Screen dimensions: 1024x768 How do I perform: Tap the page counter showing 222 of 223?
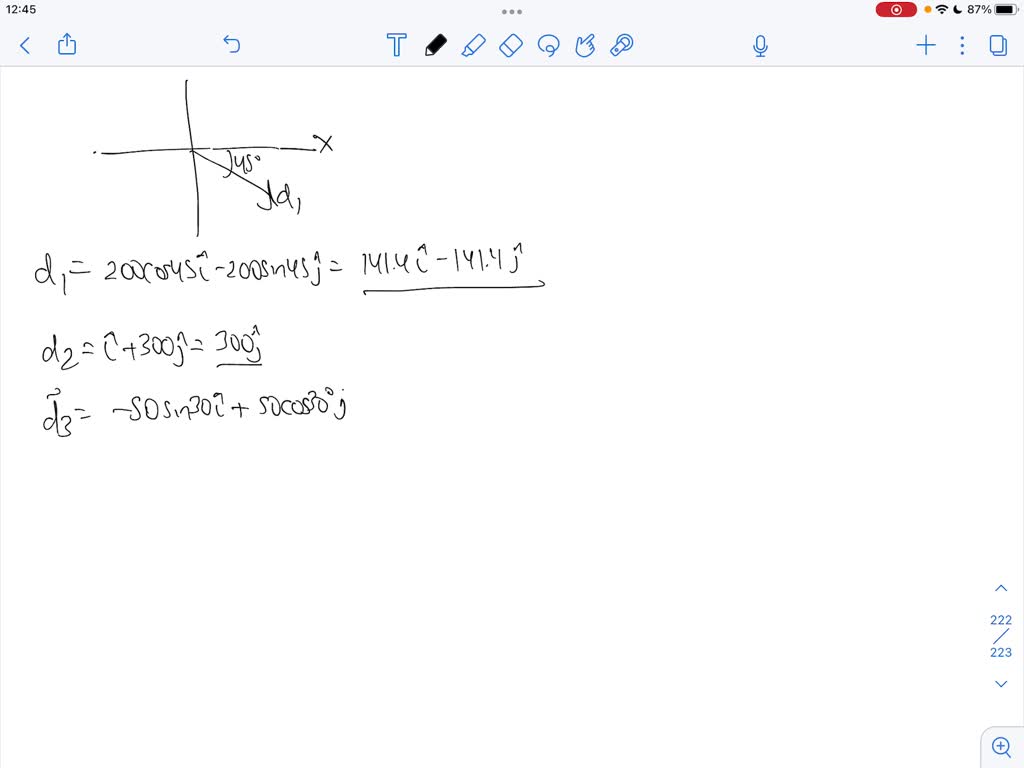[x=1001, y=636]
